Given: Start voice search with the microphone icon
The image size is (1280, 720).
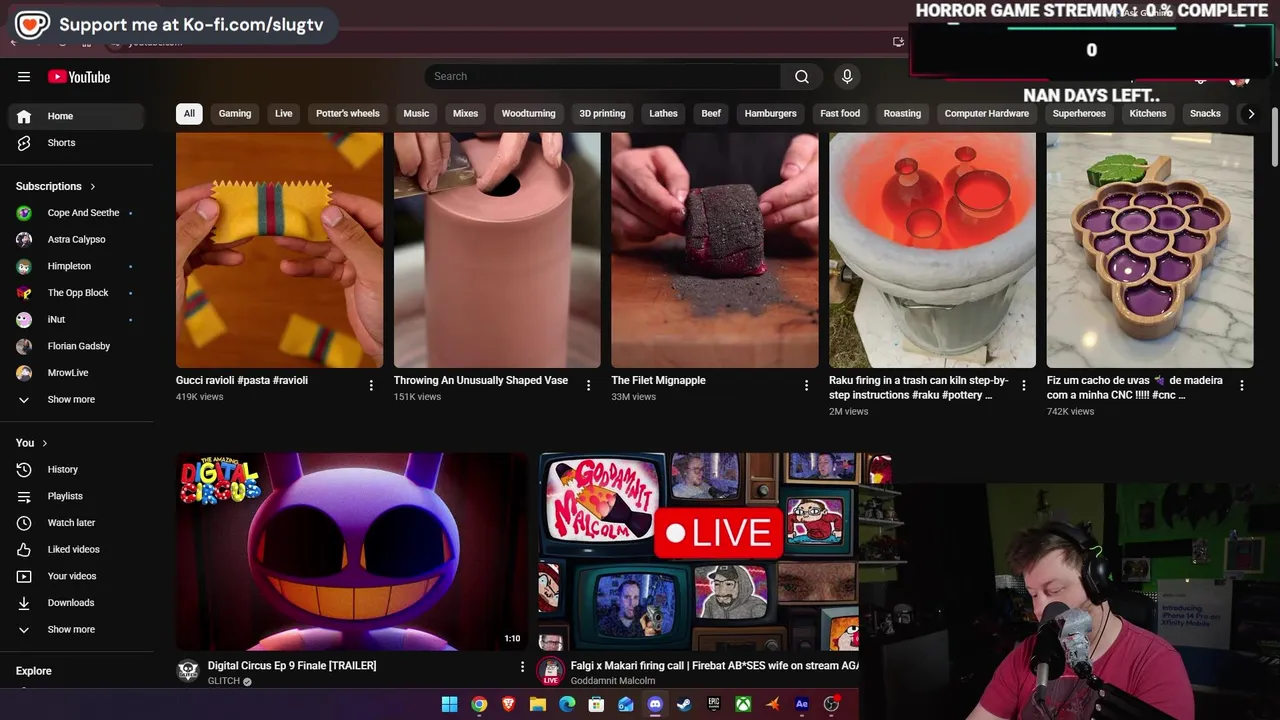Looking at the screenshot, I should pos(847,77).
